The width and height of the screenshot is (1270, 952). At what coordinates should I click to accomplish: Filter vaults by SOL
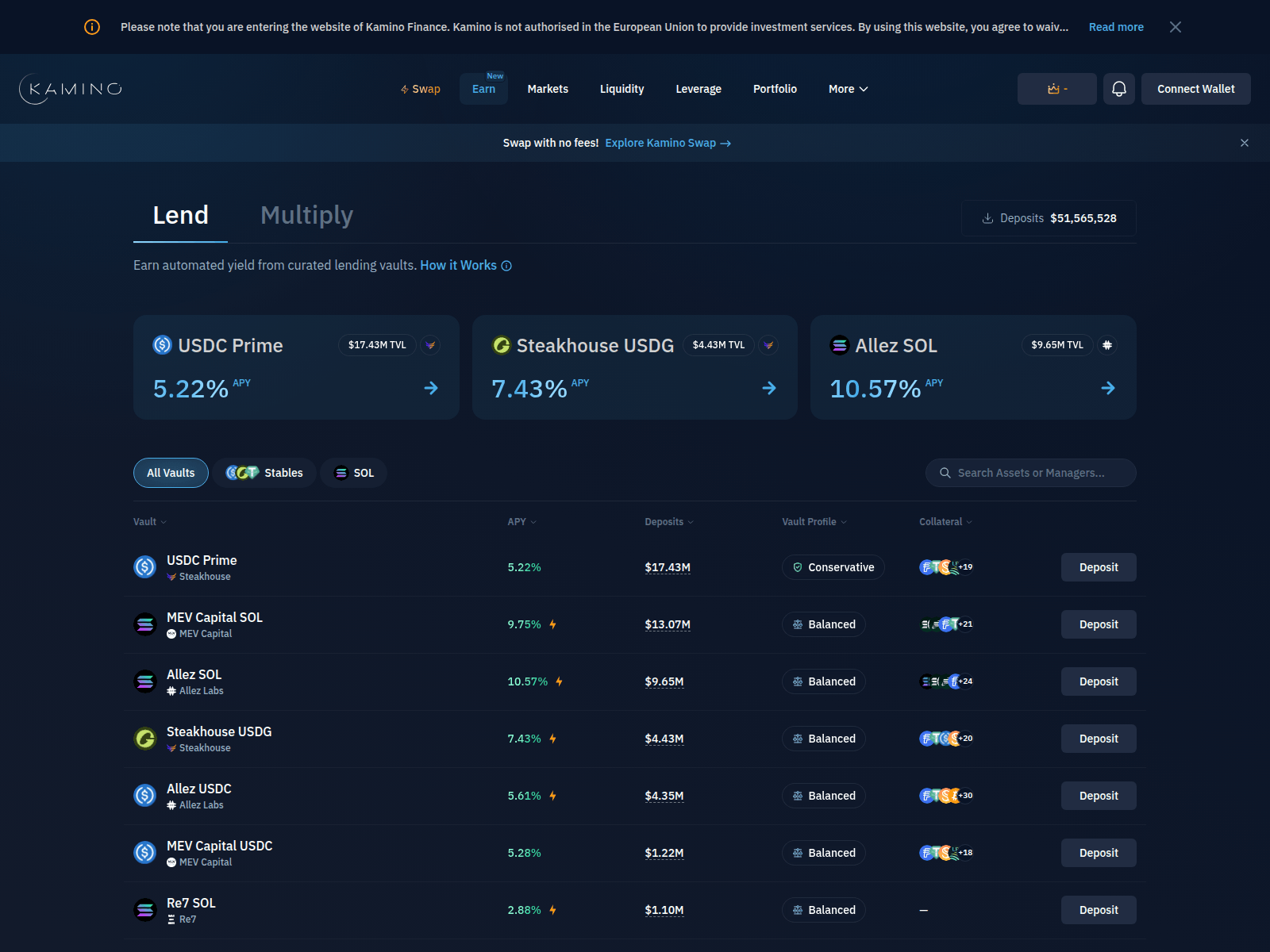(x=354, y=473)
